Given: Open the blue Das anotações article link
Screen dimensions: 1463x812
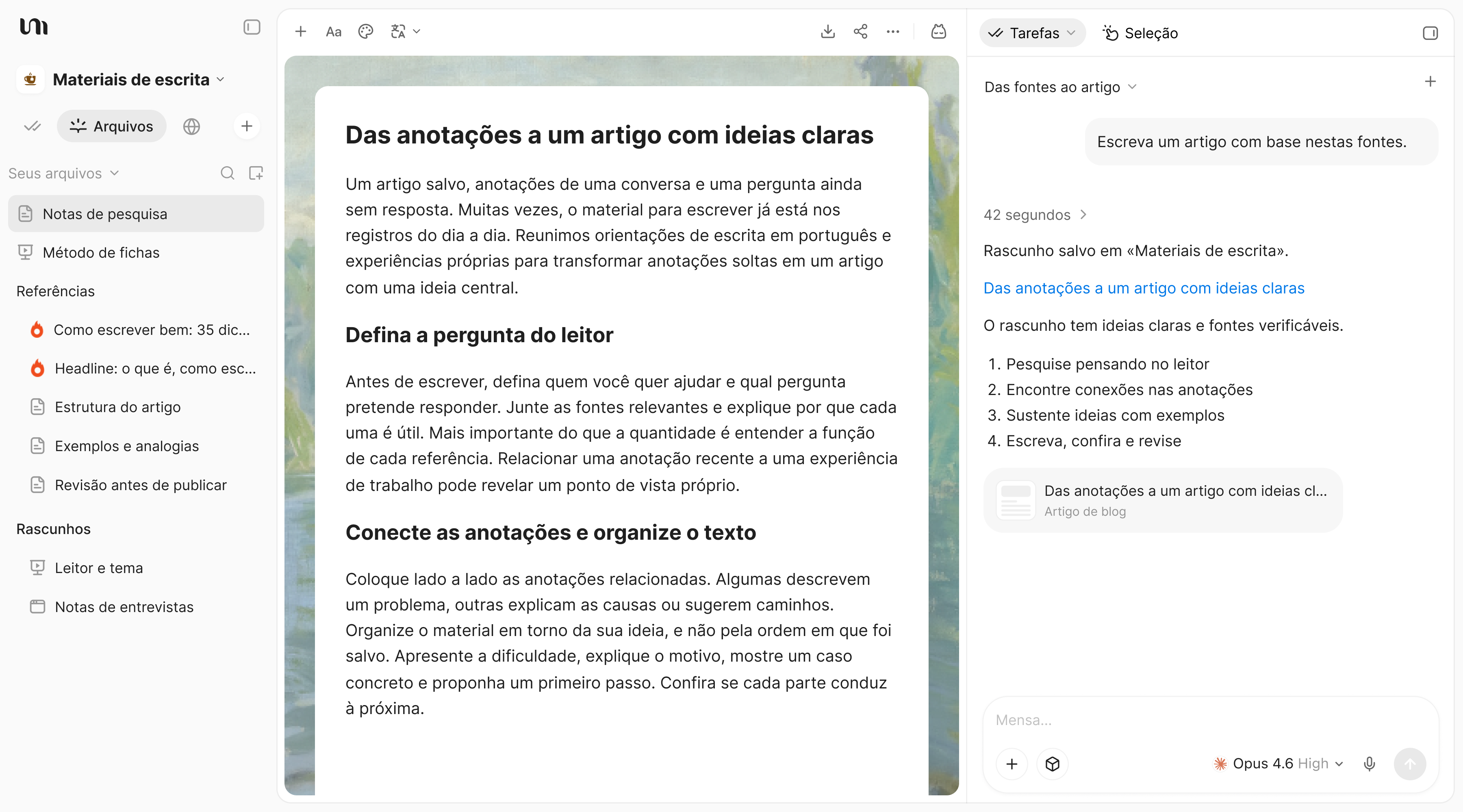Looking at the screenshot, I should pyautogui.click(x=1144, y=289).
